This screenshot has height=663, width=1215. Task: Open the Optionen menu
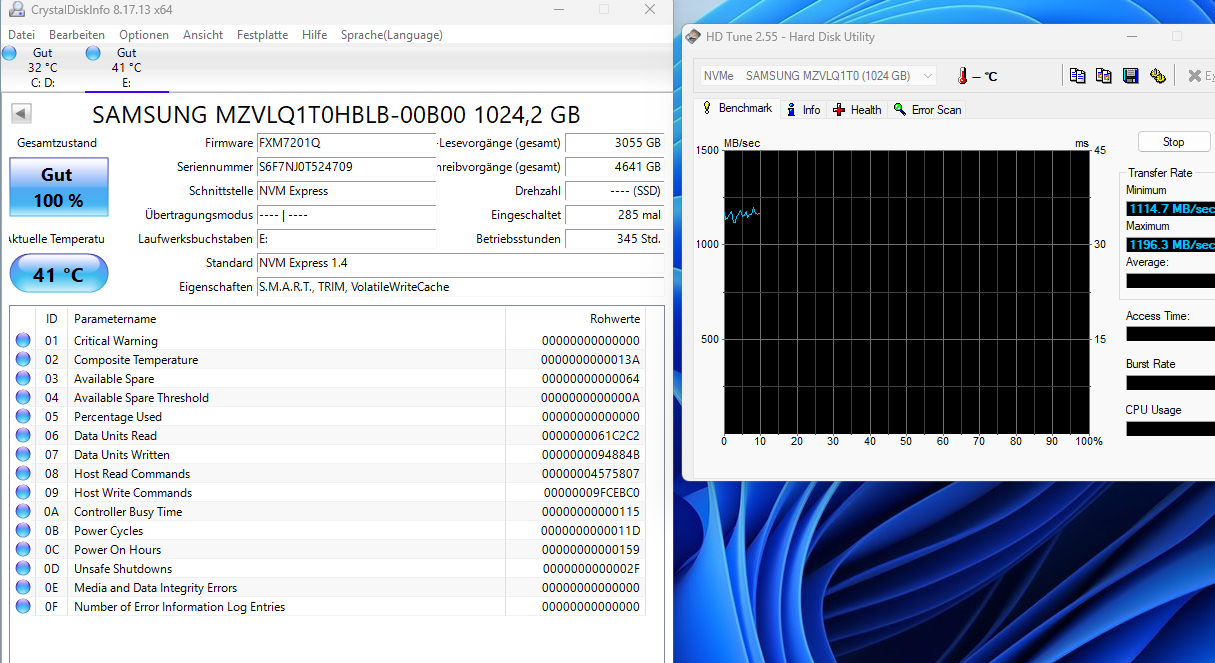[144, 35]
